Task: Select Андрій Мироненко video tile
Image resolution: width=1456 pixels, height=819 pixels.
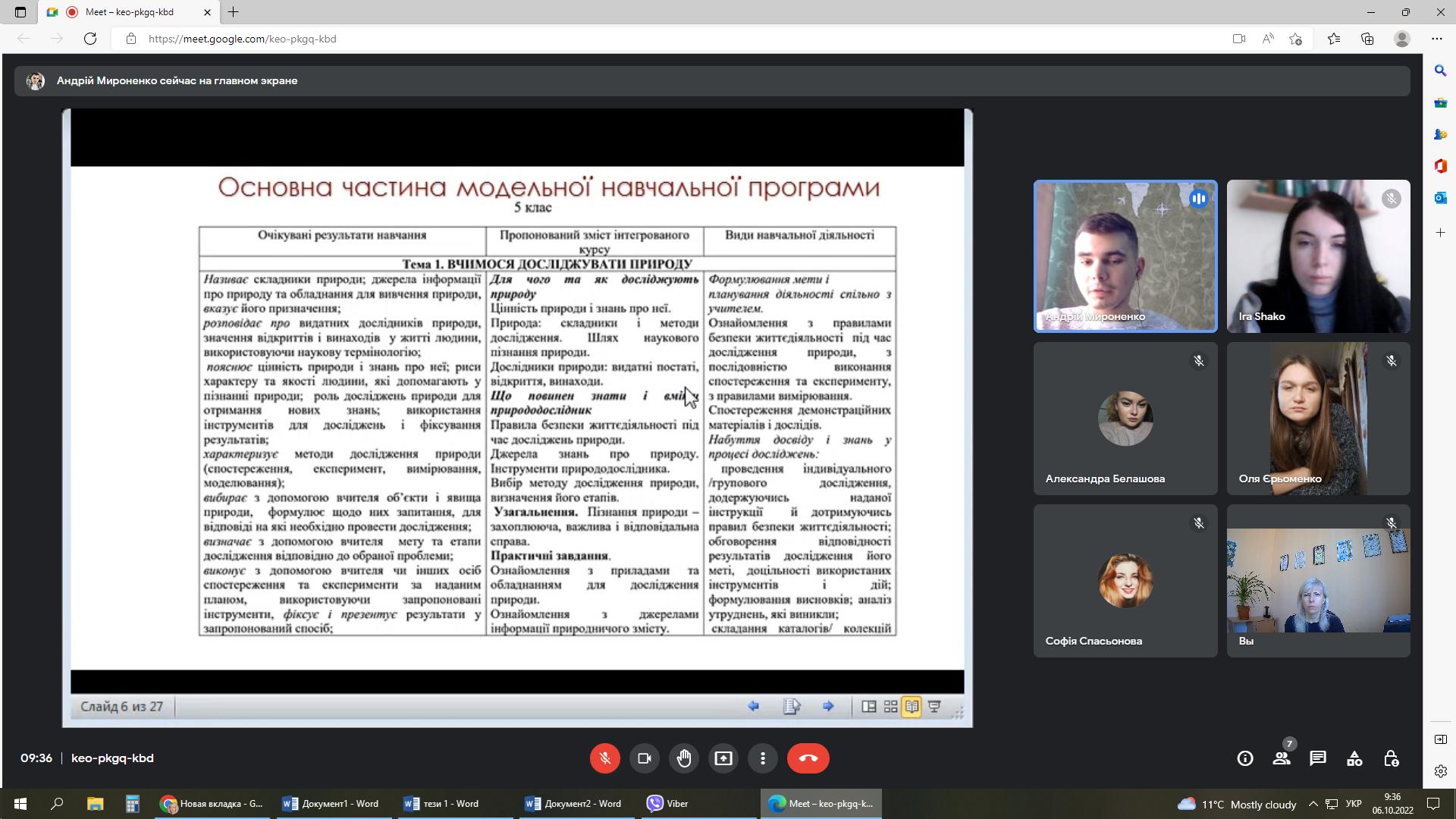Action: [1125, 256]
